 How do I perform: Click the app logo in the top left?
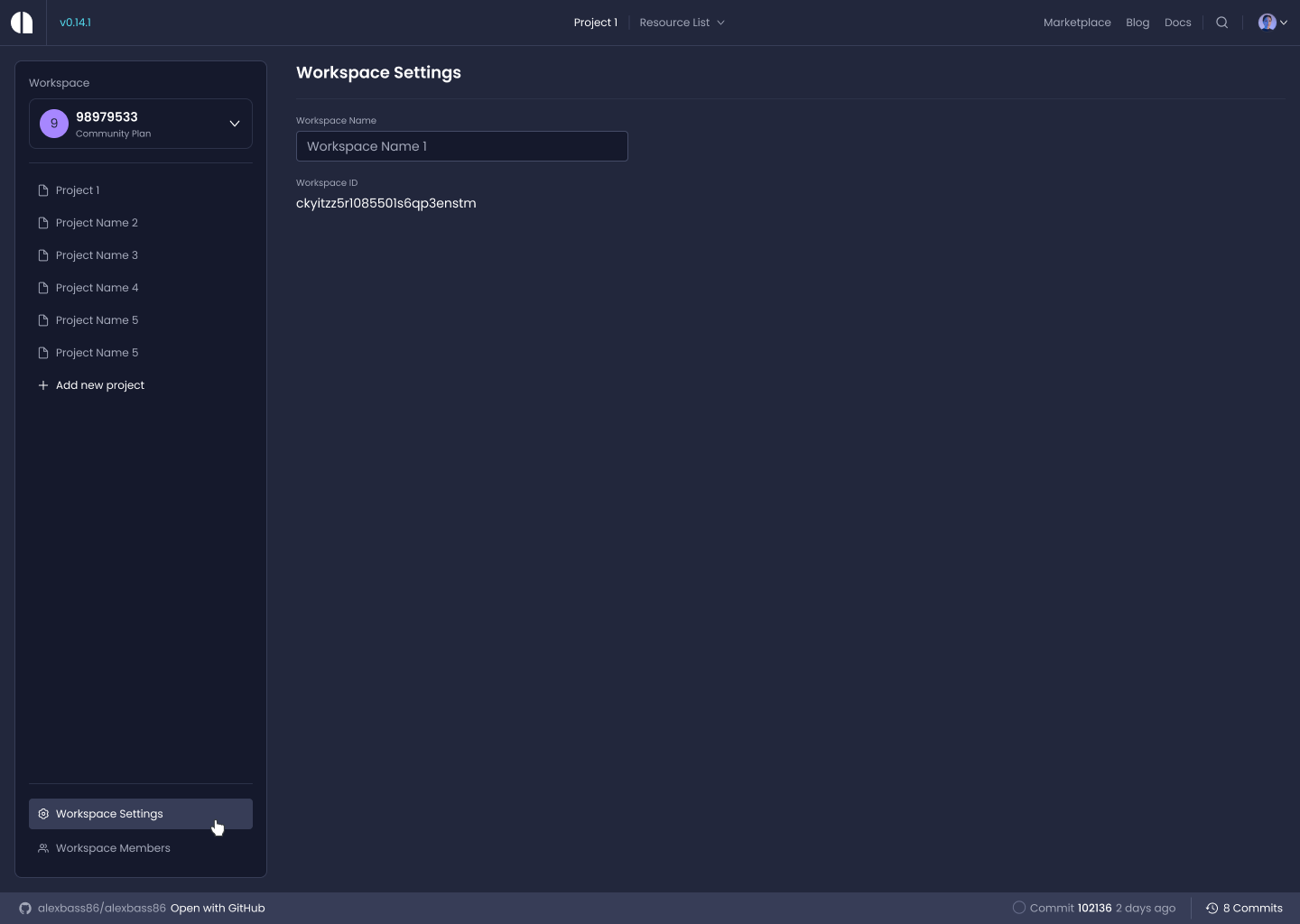(21, 23)
